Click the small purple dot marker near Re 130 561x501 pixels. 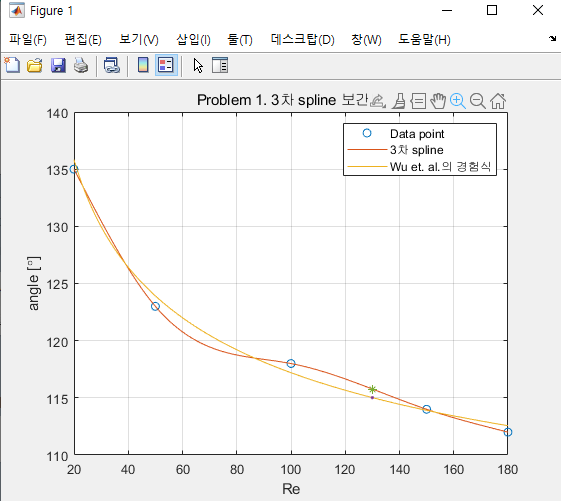point(372,397)
